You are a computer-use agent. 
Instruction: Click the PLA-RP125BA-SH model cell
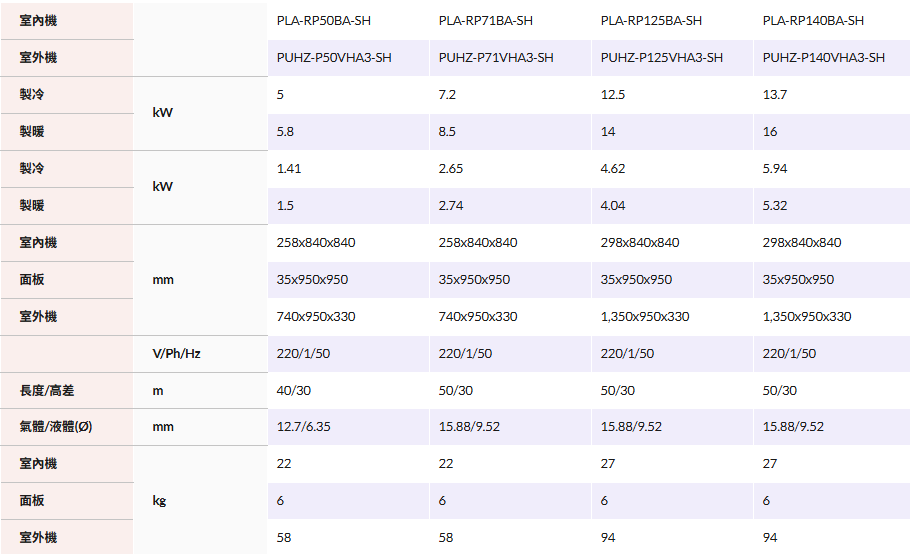[x=651, y=21]
